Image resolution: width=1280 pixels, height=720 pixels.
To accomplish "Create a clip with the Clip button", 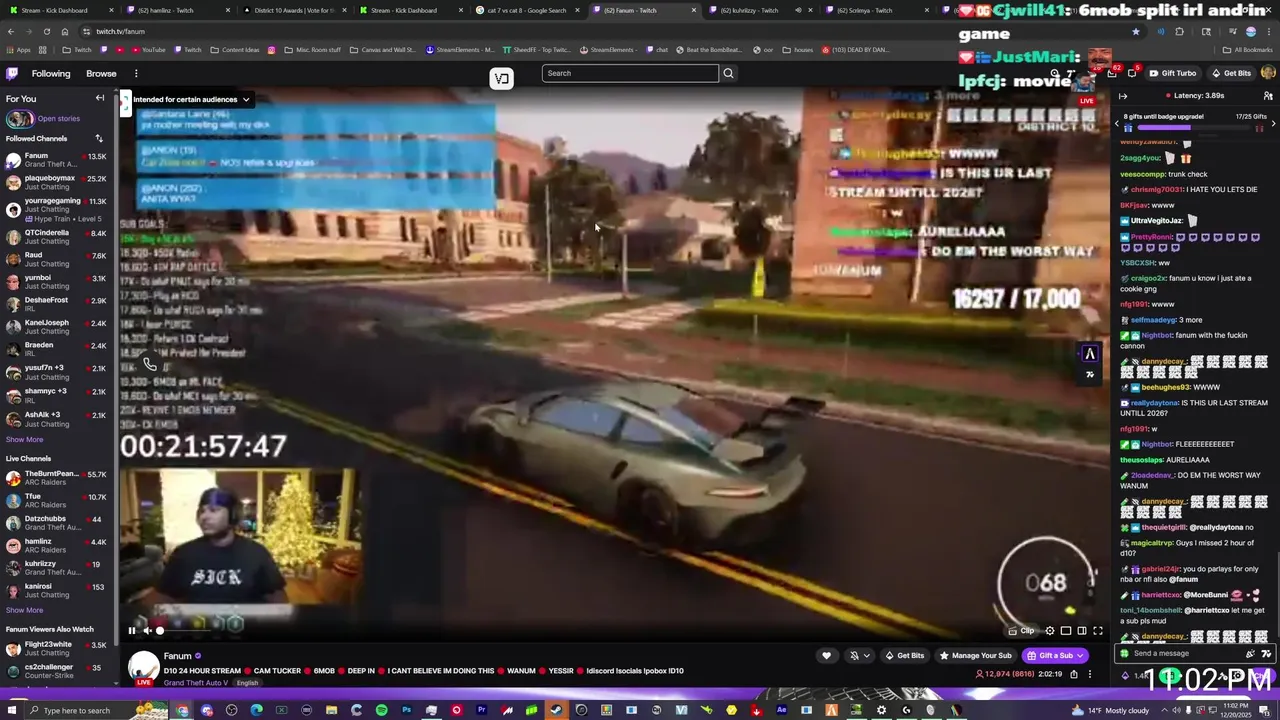I will click(x=1021, y=631).
